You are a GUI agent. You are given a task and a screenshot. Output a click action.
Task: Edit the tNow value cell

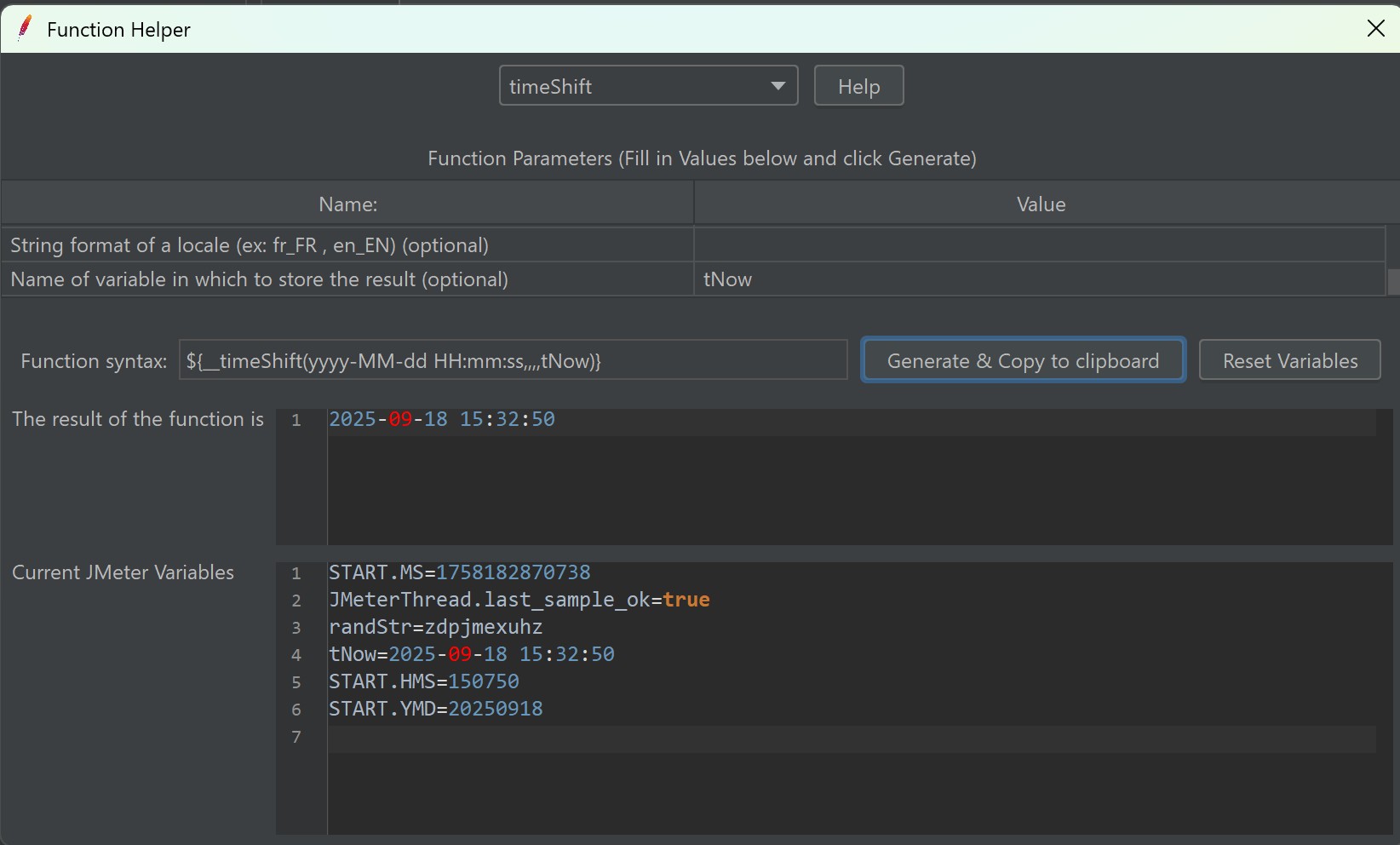tap(1039, 279)
